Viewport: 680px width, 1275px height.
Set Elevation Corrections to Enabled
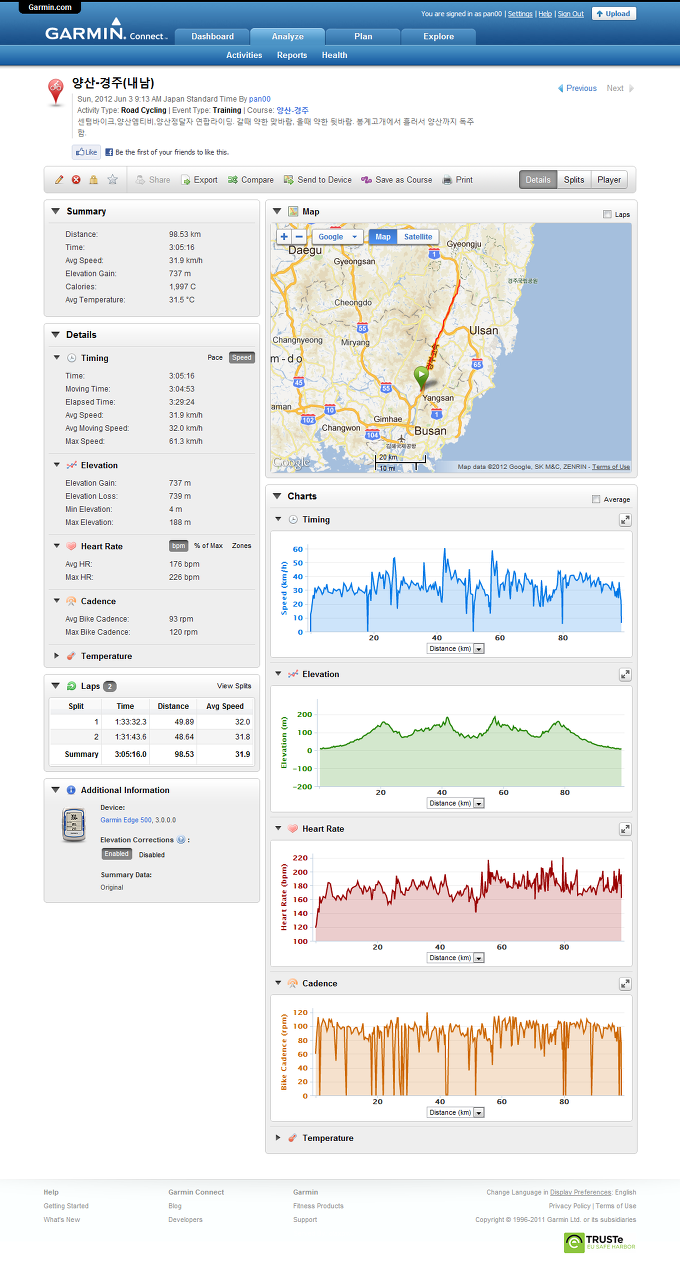pos(117,854)
